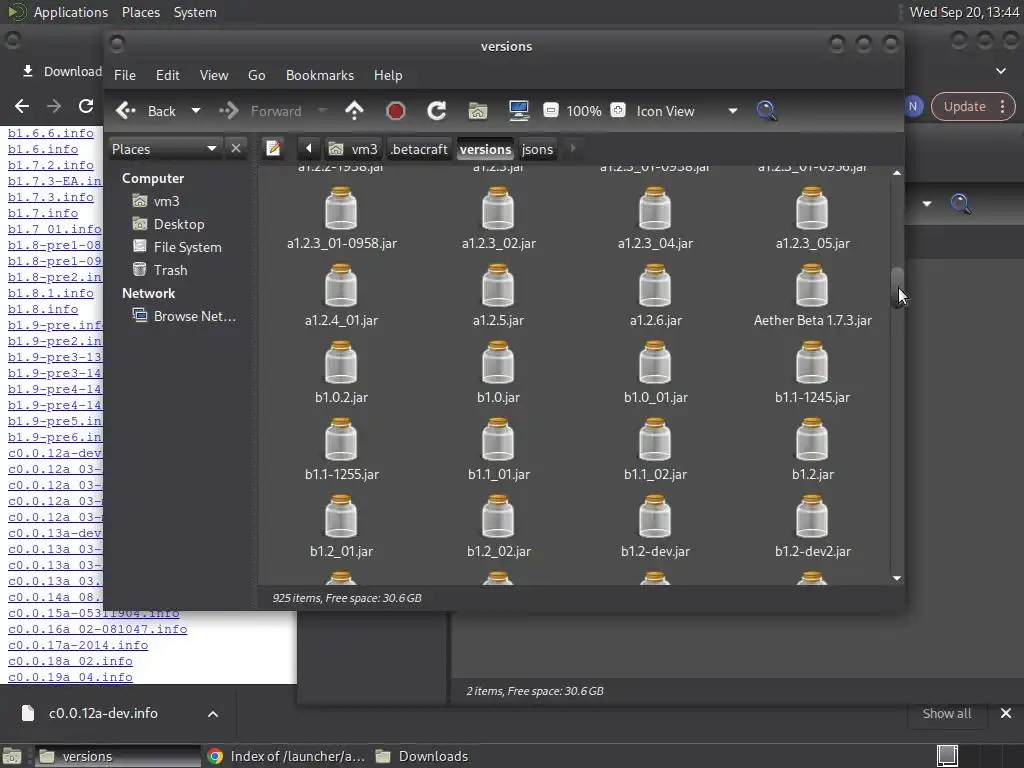Switch to Downloads window in taskbar
Viewport: 1024px width, 768px height.
pyautogui.click(x=422, y=756)
